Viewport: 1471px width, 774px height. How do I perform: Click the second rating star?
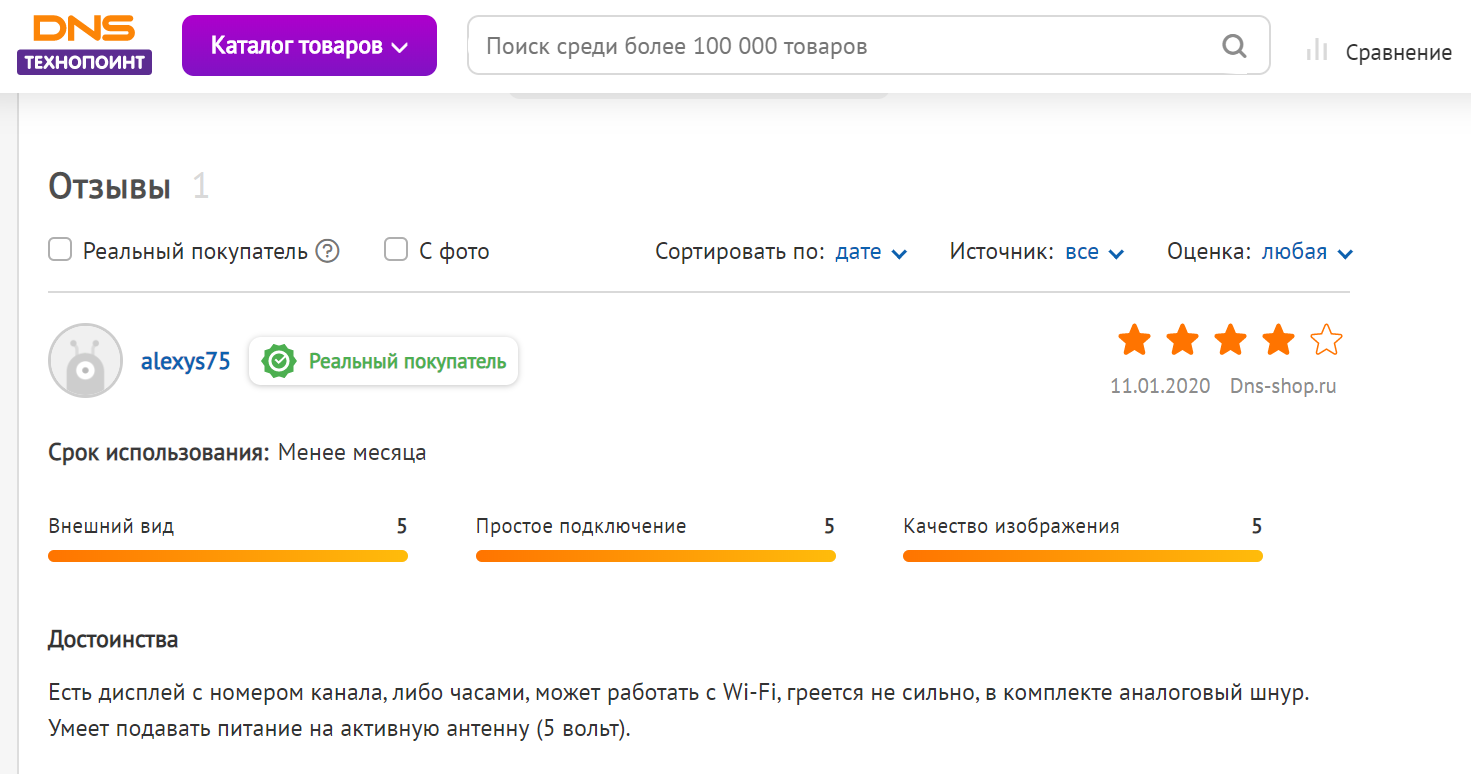(x=1182, y=340)
